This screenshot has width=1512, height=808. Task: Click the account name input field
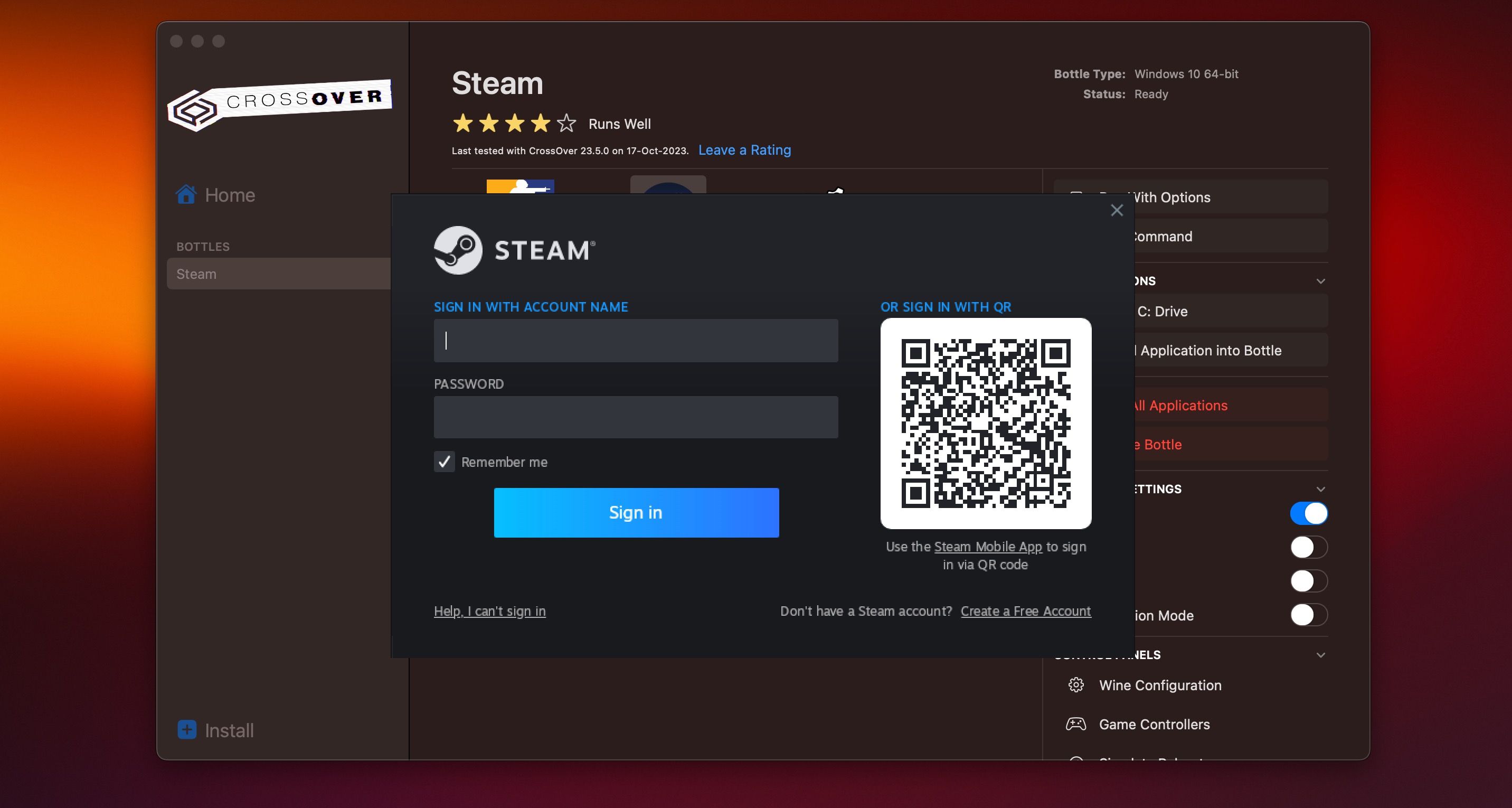pyautogui.click(x=636, y=341)
